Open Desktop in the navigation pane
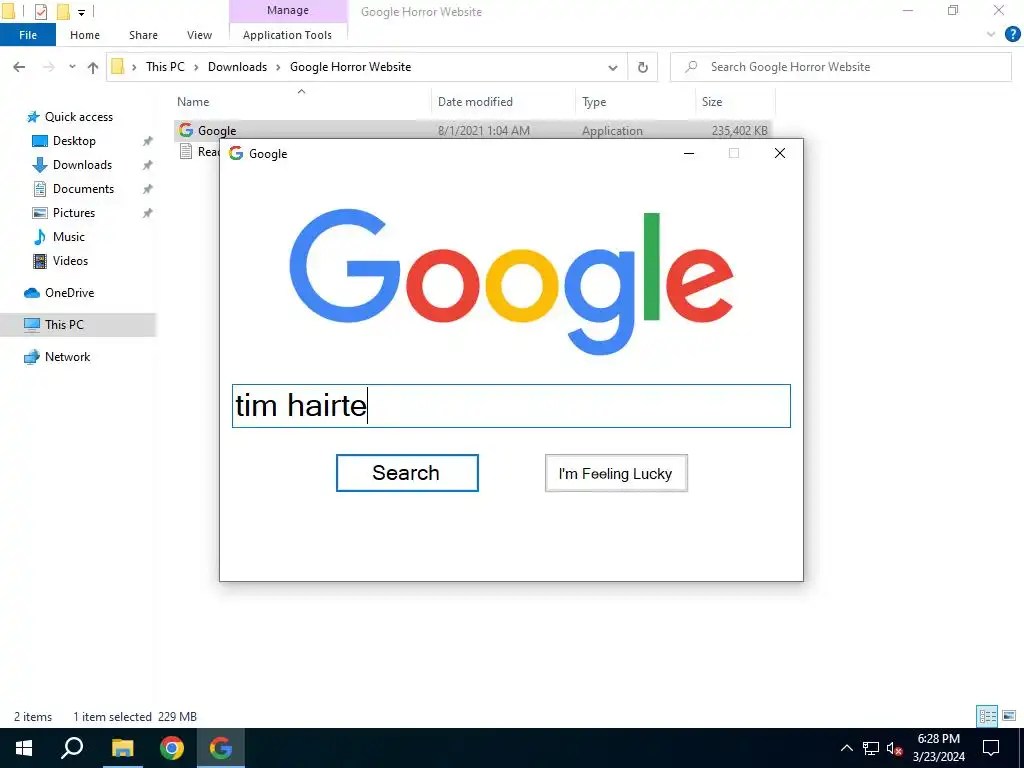Image resolution: width=1024 pixels, height=768 pixels. [x=74, y=141]
